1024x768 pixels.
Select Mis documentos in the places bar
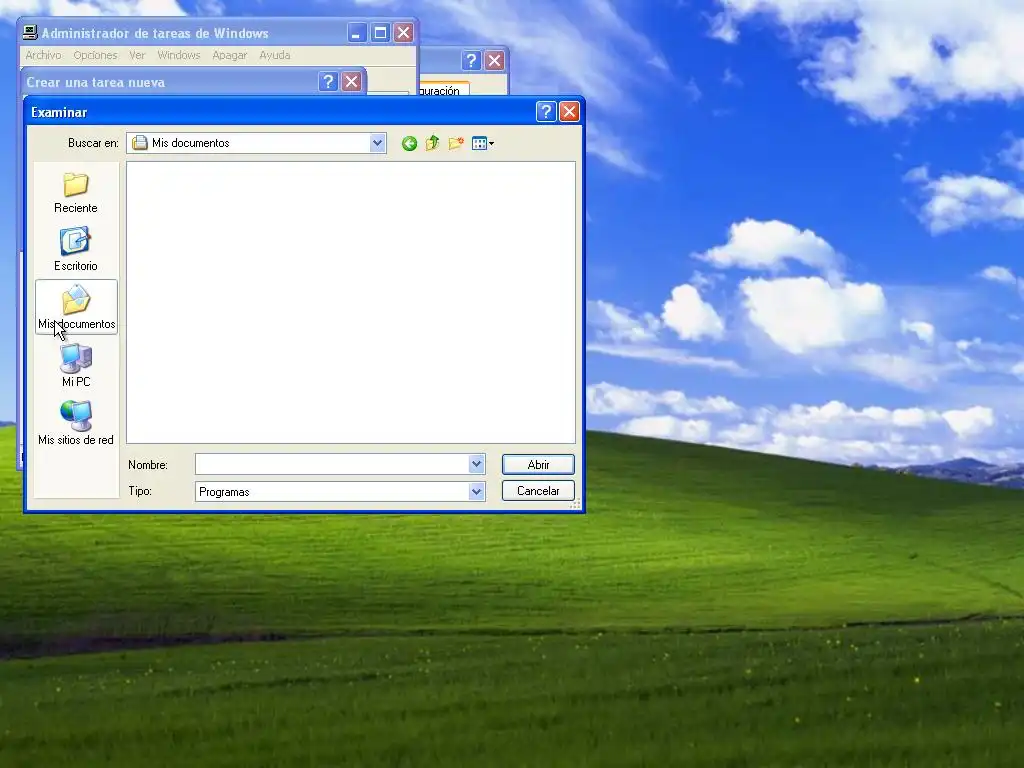[x=76, y=307]
